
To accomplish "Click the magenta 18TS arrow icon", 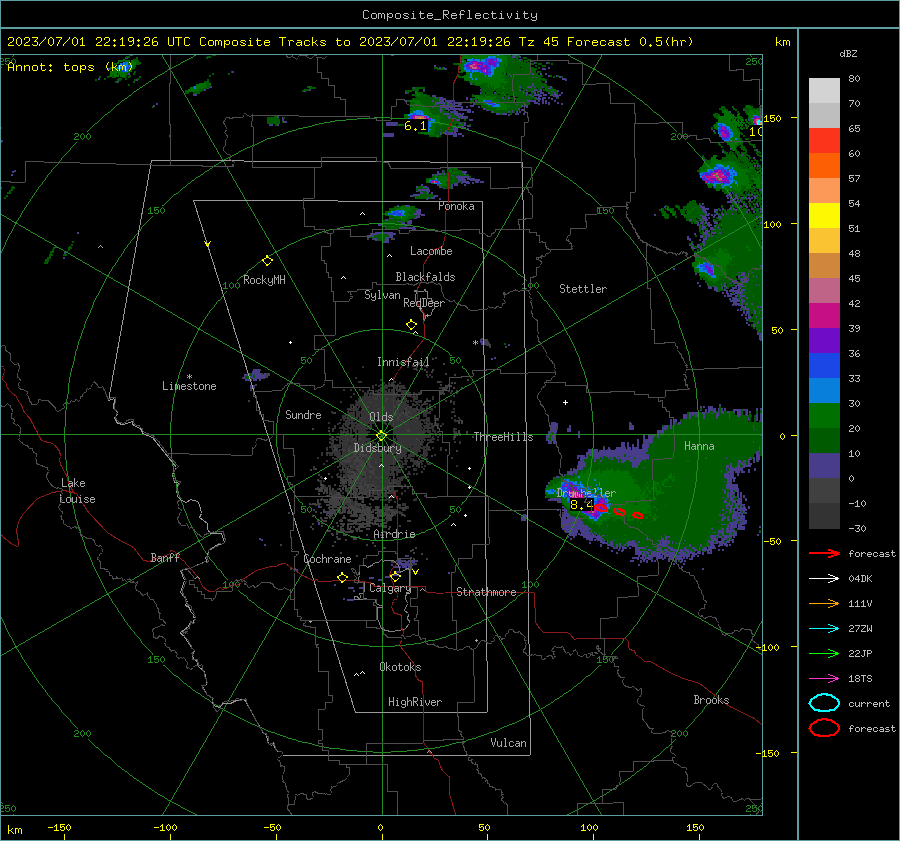I will (x=824, y=679).
